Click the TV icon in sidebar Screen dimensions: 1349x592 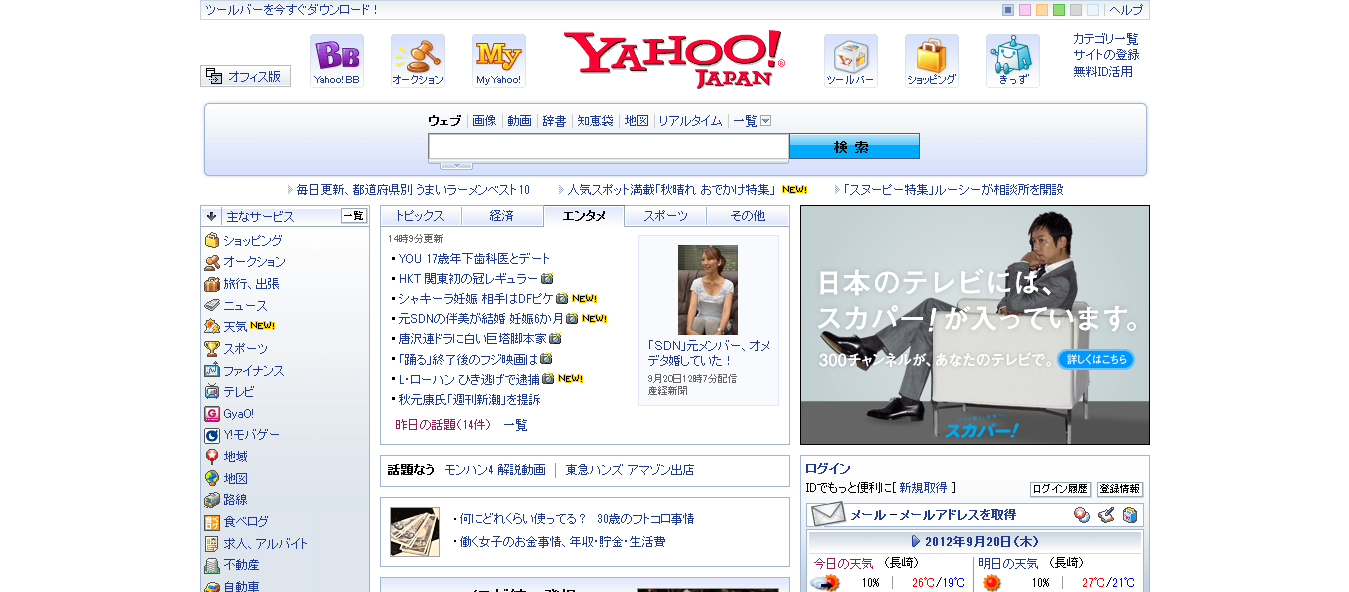tap(212, 392)
